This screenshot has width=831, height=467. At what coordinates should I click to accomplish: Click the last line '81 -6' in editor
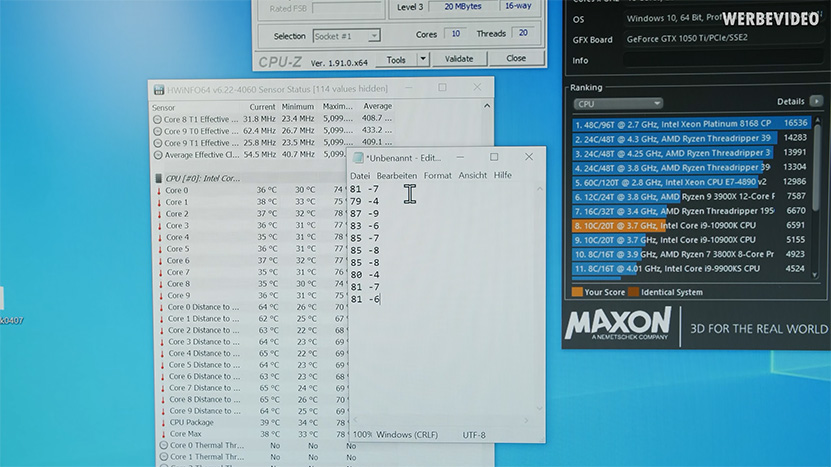365,299
